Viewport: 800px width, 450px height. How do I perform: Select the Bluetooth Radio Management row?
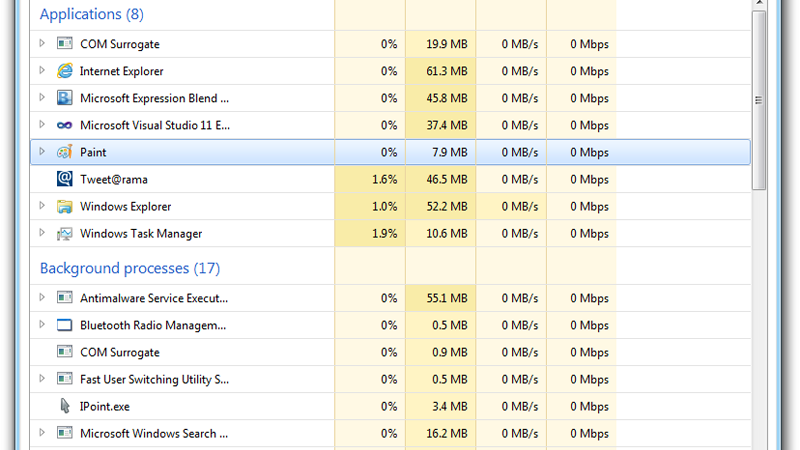(152, 325)
